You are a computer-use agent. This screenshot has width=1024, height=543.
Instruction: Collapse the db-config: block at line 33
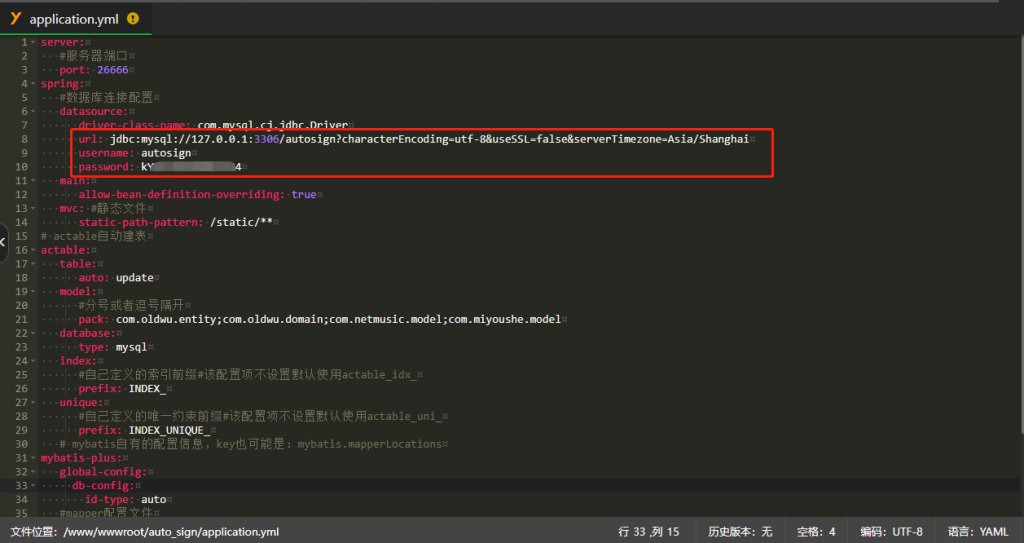tap(33, 485)
